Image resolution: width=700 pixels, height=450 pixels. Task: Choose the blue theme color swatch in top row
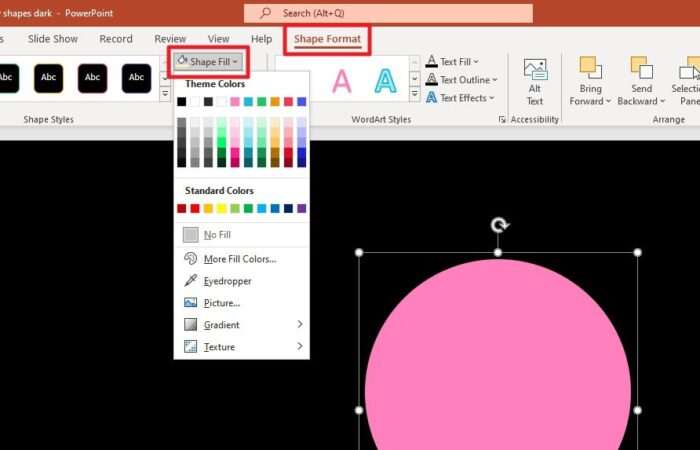(x=302, y=102)
